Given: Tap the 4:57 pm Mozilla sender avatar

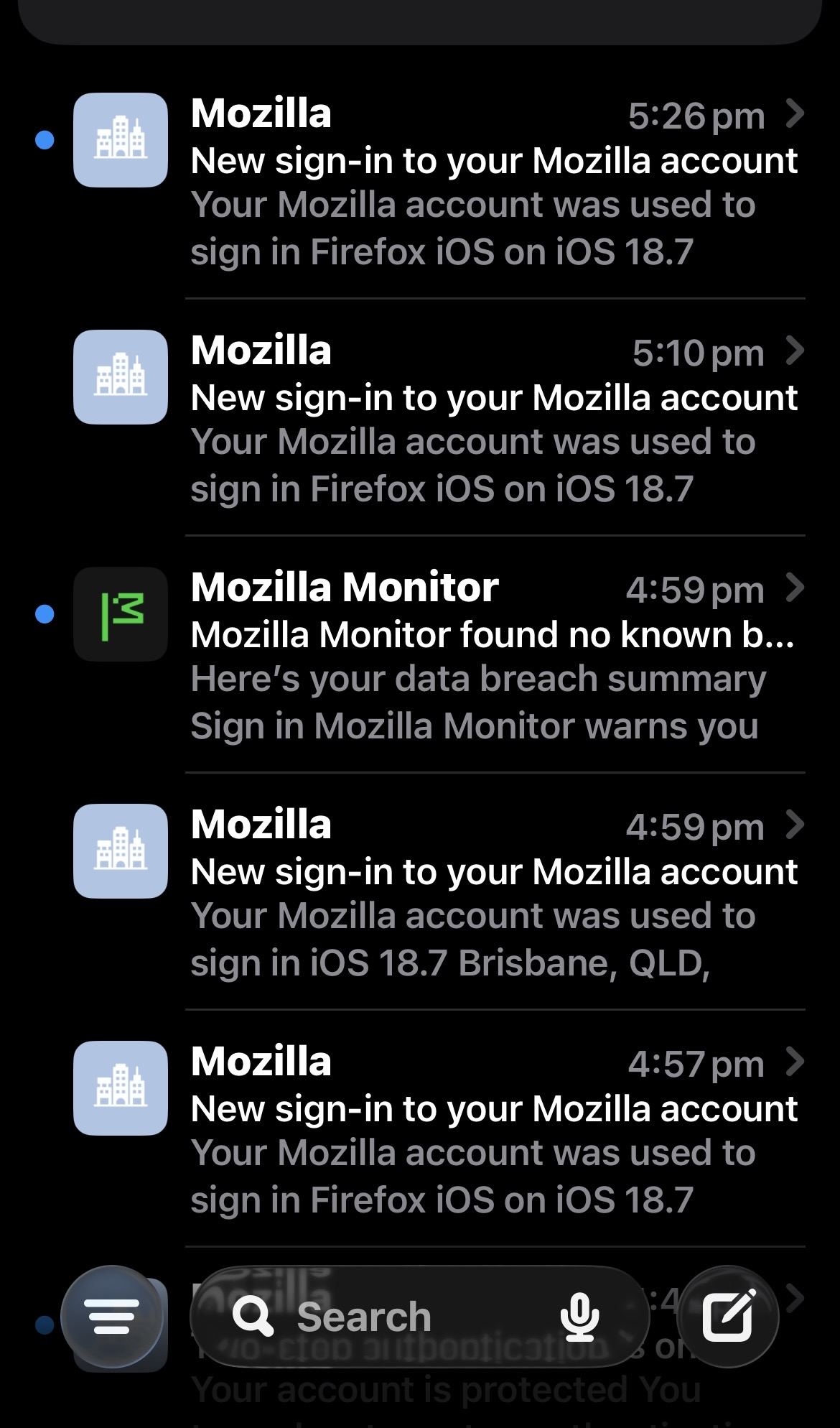Looking at the screenshot, I should point(121,1088).
